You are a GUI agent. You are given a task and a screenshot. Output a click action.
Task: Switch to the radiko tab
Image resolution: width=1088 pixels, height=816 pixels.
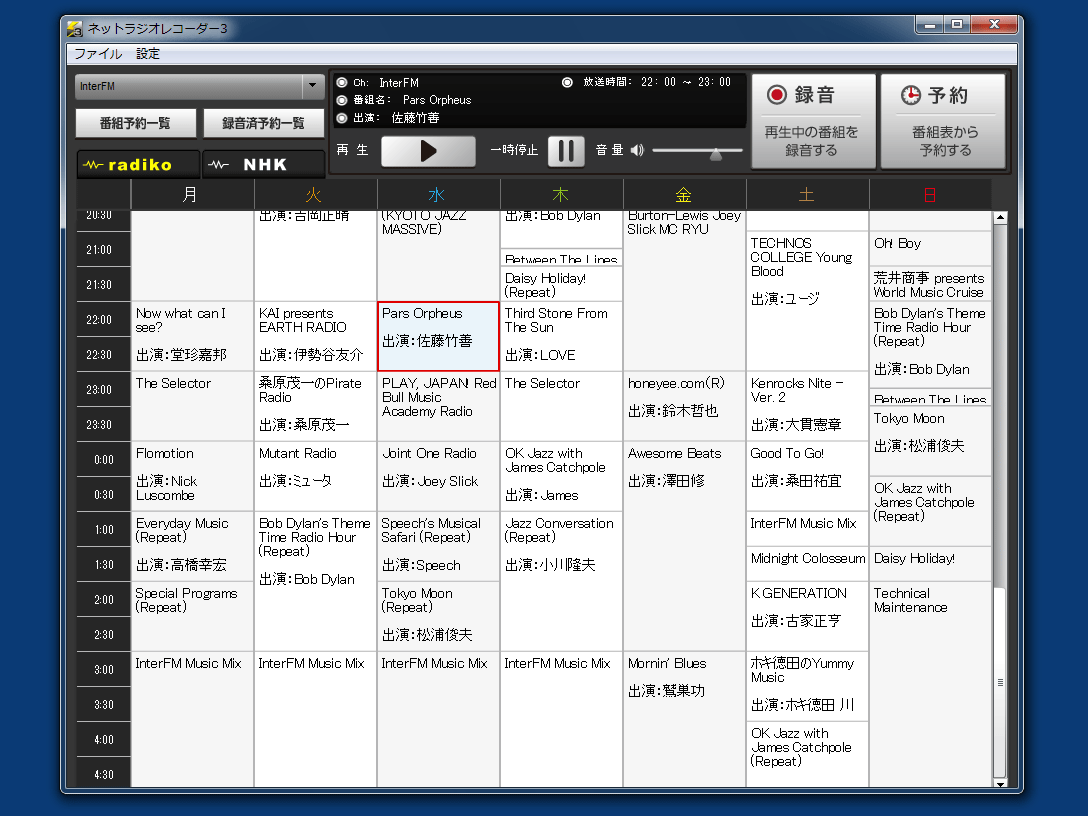click(138, 165)
